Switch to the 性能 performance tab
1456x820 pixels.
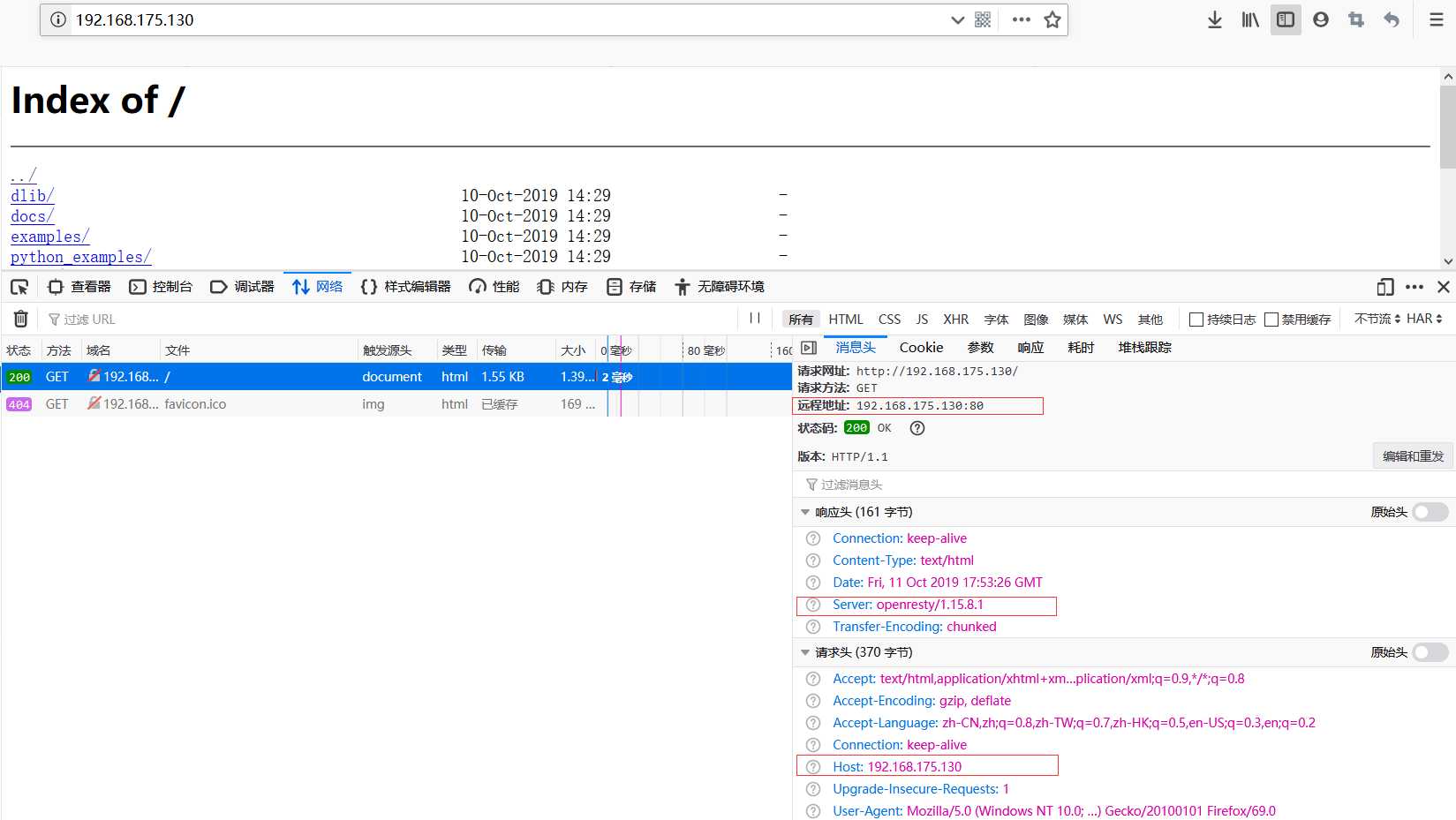(494, 287)
